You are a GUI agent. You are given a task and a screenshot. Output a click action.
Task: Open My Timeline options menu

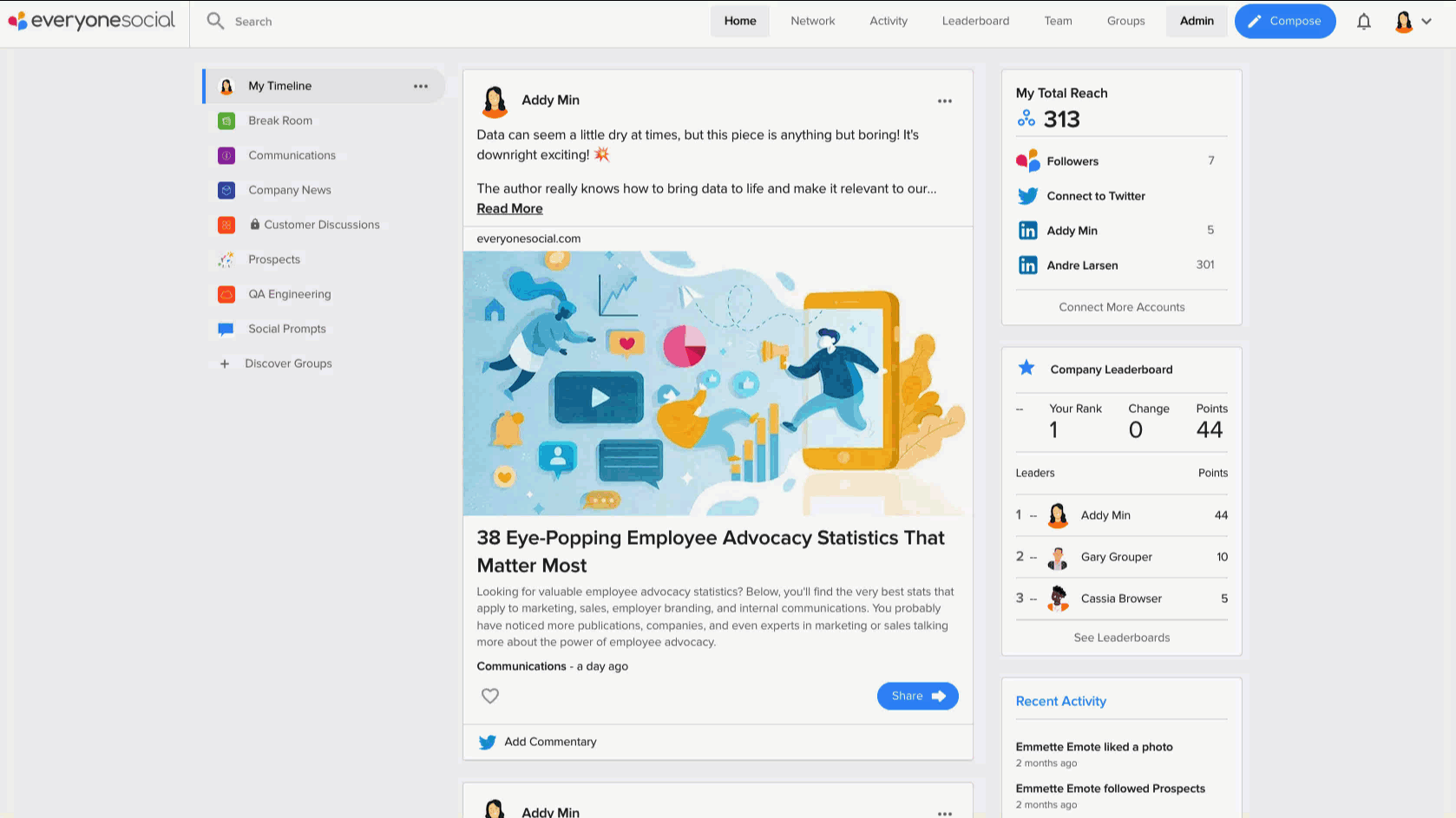click(x=421, y=86)
